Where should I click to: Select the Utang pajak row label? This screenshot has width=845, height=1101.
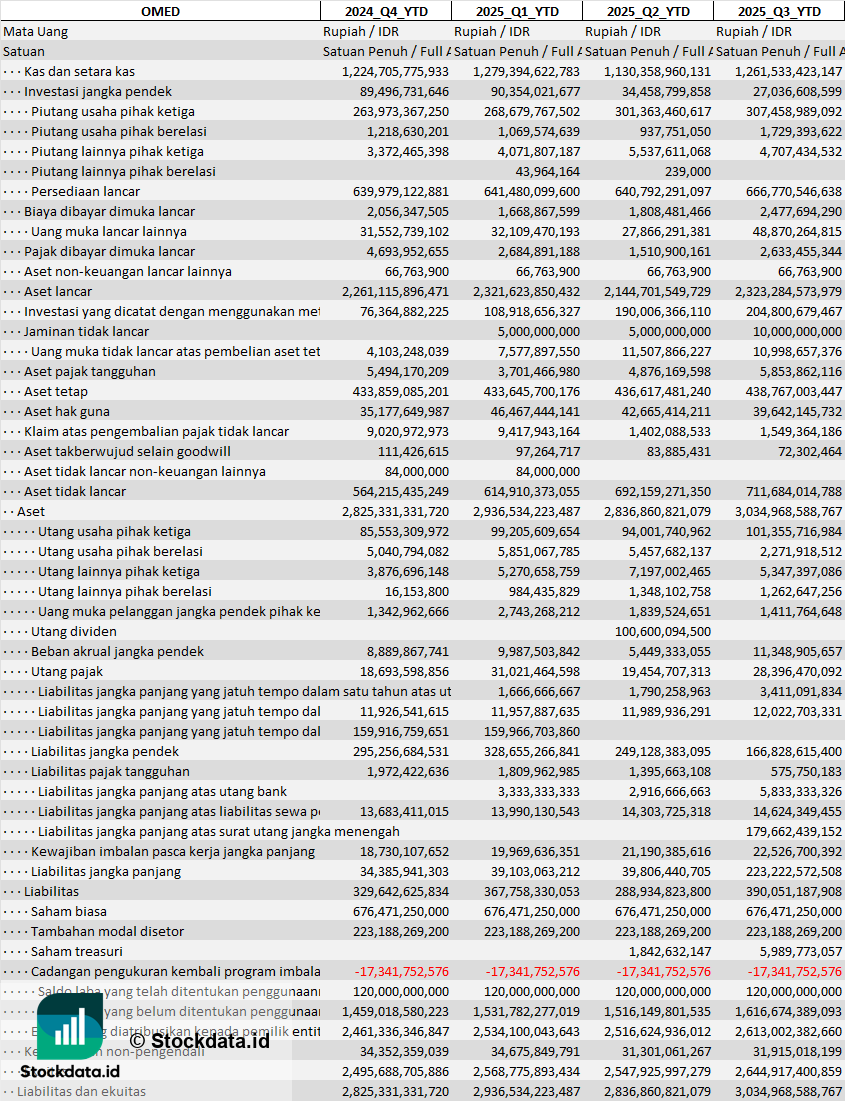point(67,671)
